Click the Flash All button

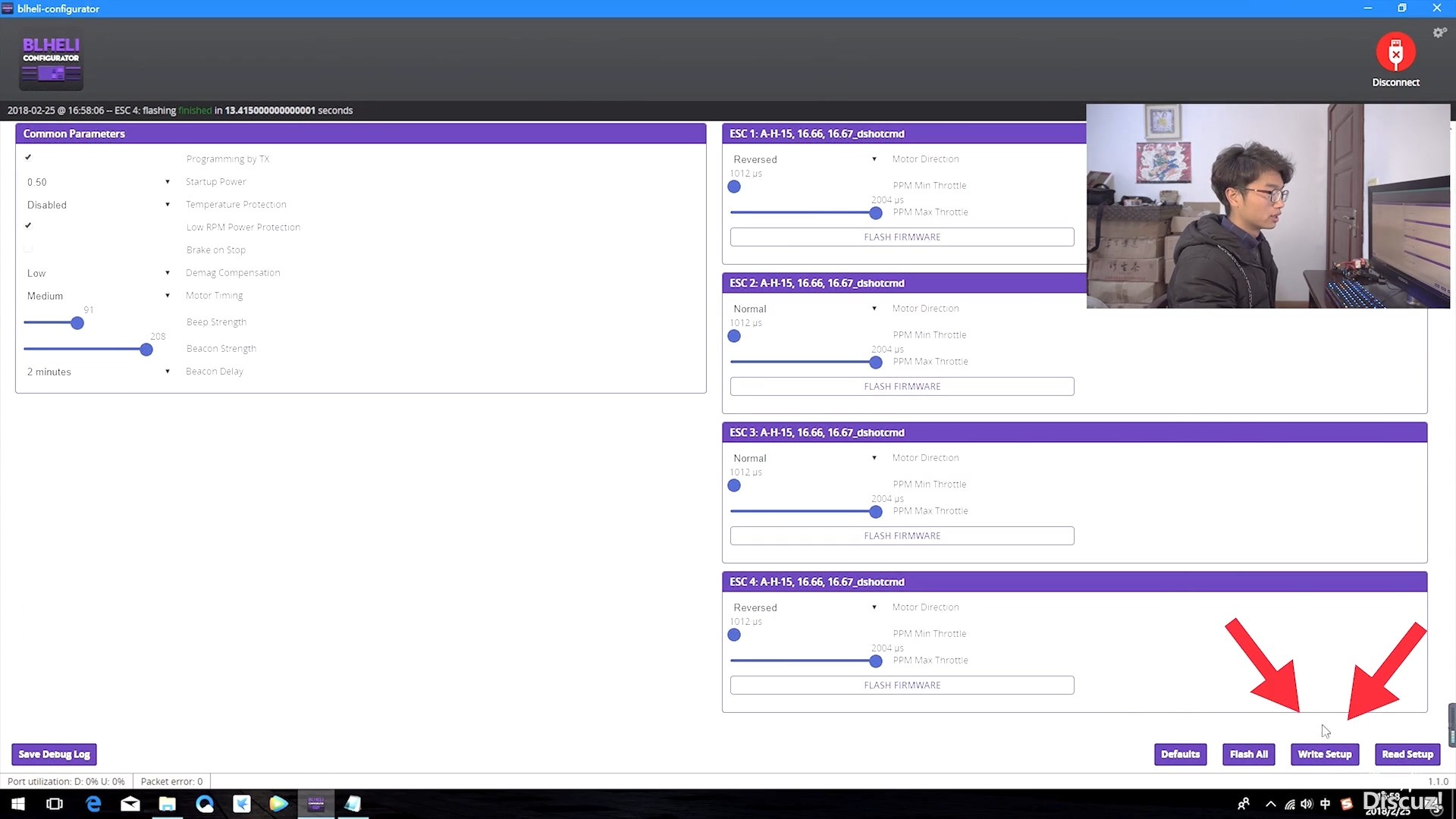click(1248, 755)
